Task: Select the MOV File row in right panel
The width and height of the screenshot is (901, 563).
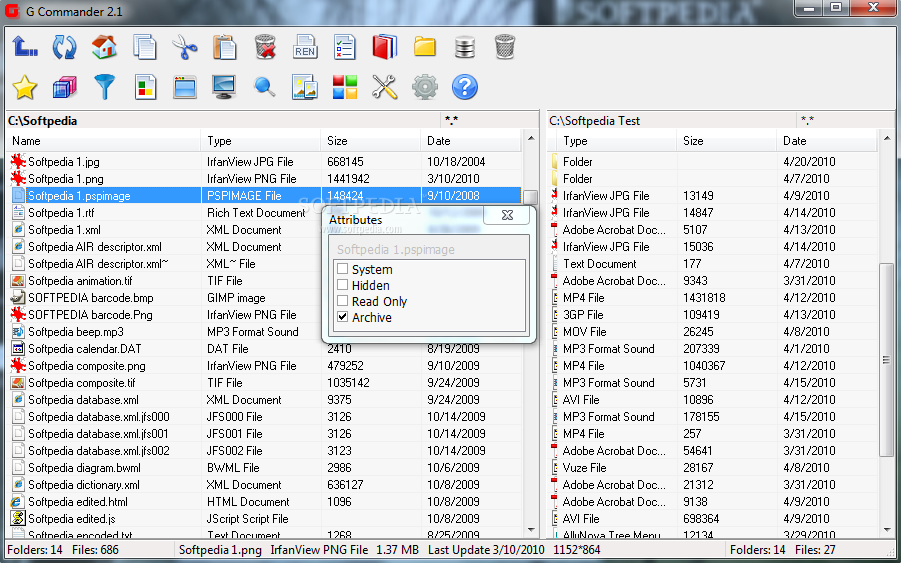Action: [x=714, y=331]
